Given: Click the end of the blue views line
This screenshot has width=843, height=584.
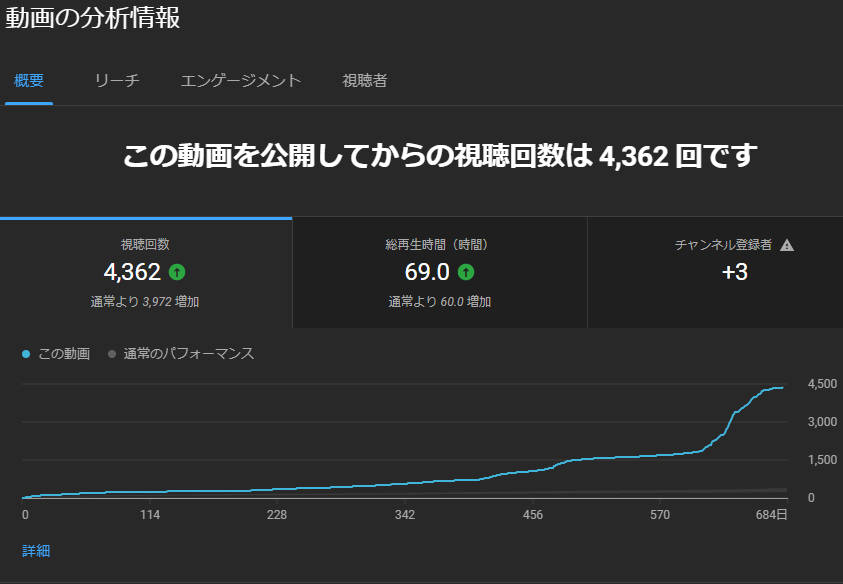Looking at the screenshot, I should (x=782, y=387).
